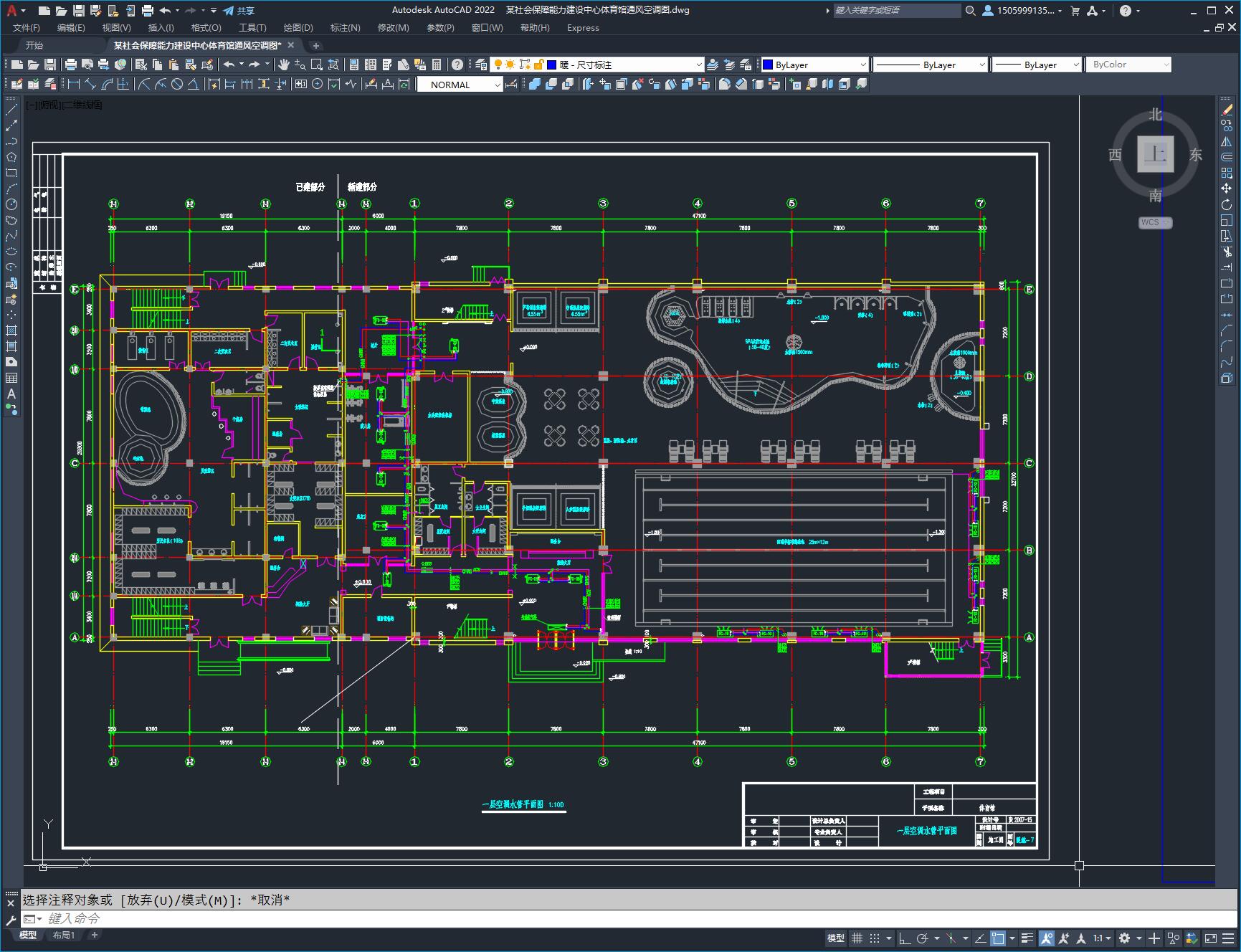Open the WCS coordinate system dropdown

pyautogui.click(x=1155, y=222)
